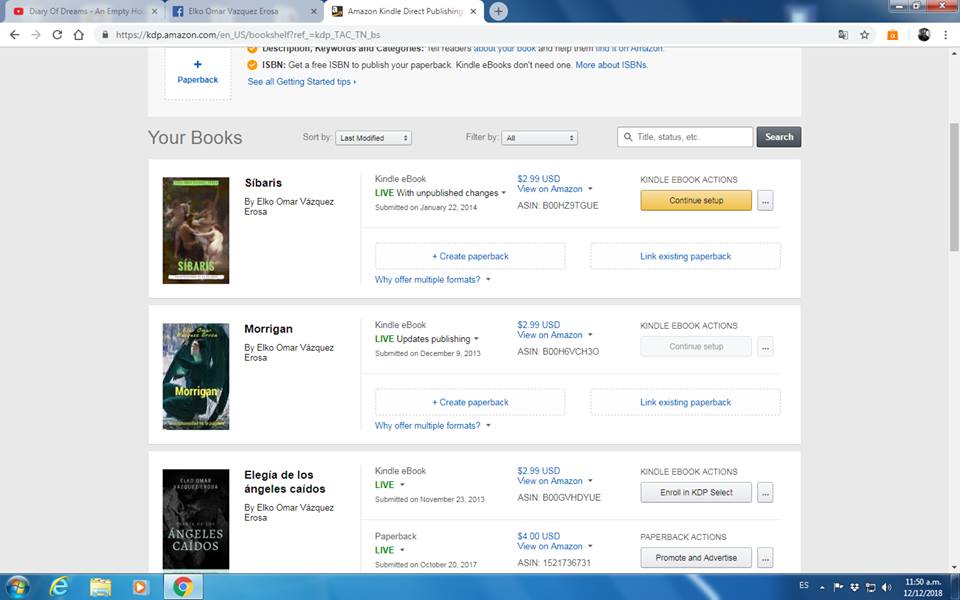Viewport: 960px width, 600px height.
Task: Click Continue setup for Síbaris
Action: [x=696, y=201]
